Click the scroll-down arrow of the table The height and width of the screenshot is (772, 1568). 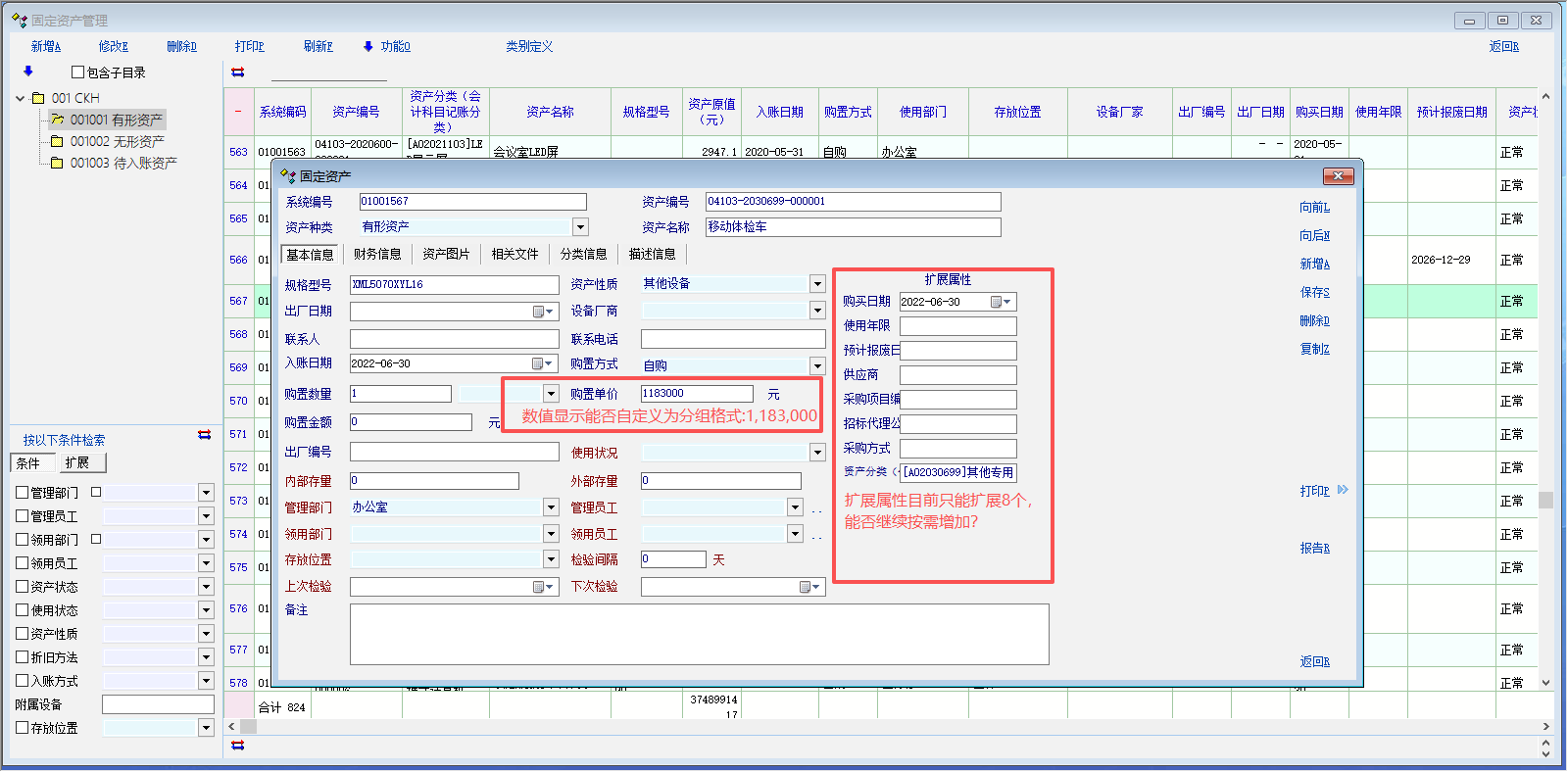[x=1546, y=683]
